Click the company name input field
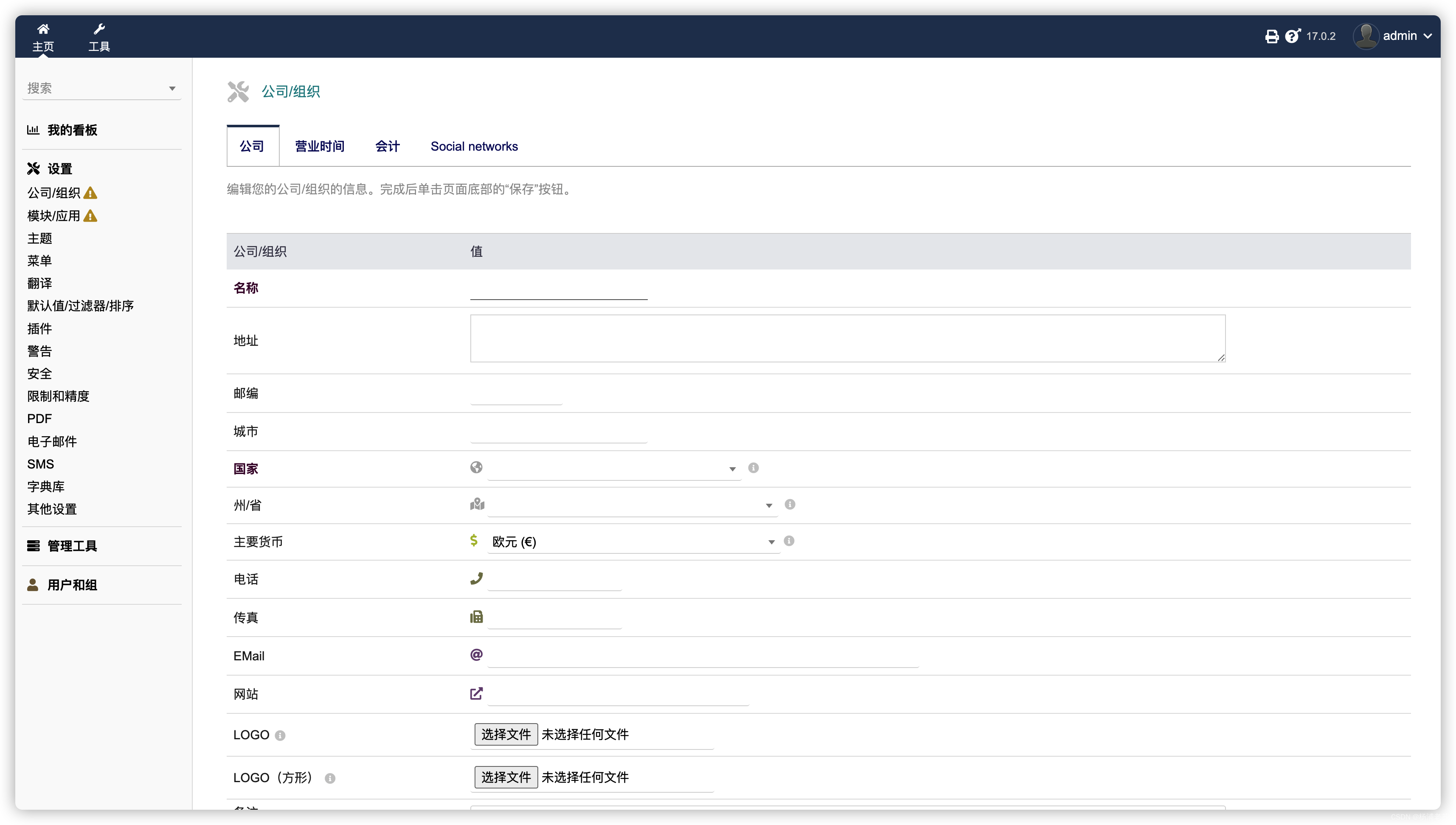1456x825 pixels. point(558,289)
